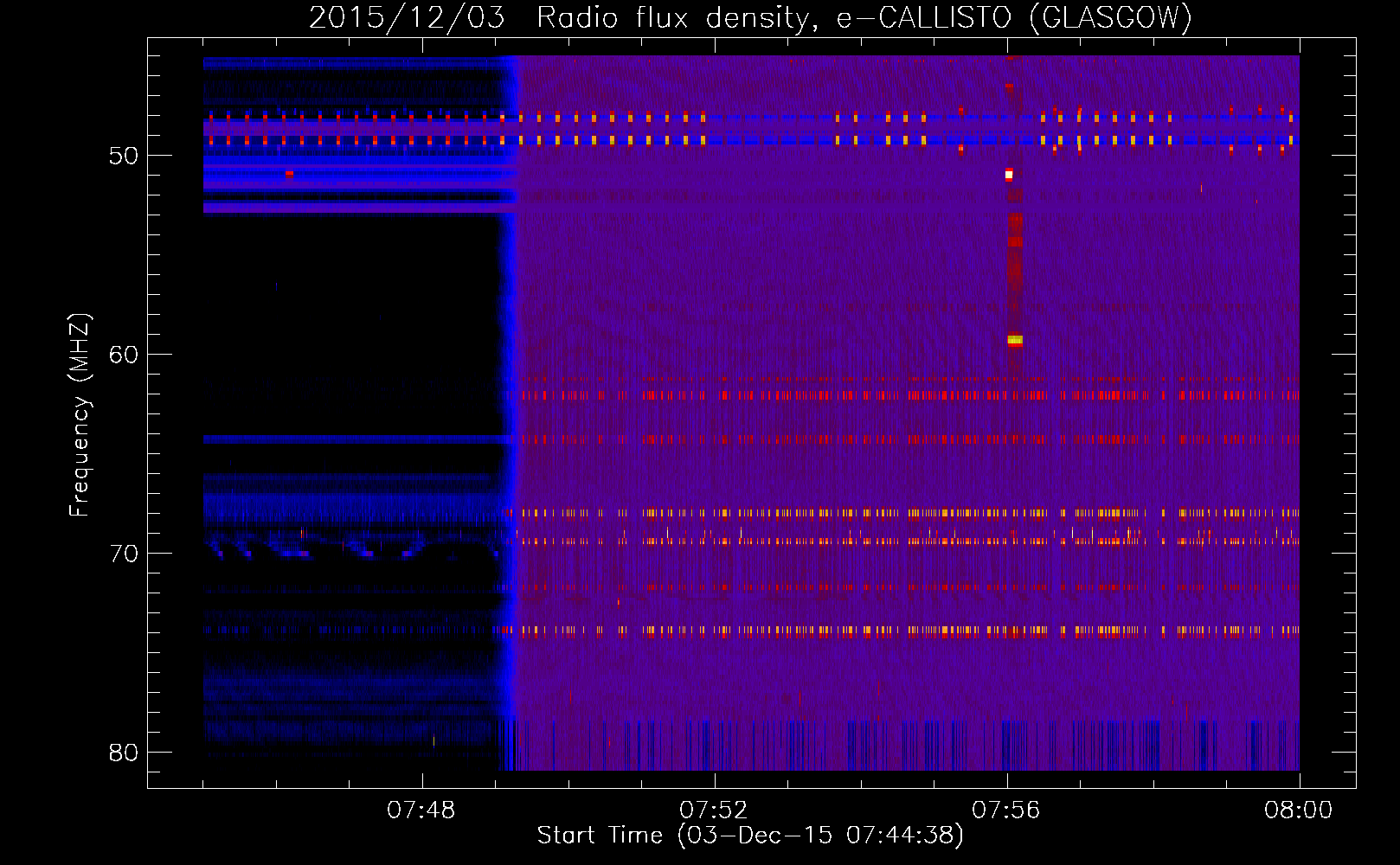This screenshot has height=865, width=1400.
Task: Select the 08:00 time tick label
Action: pos(1299,811)
